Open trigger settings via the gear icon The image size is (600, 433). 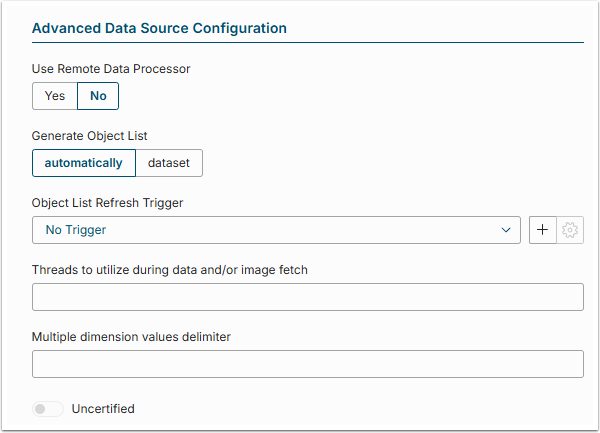point(570,230)
